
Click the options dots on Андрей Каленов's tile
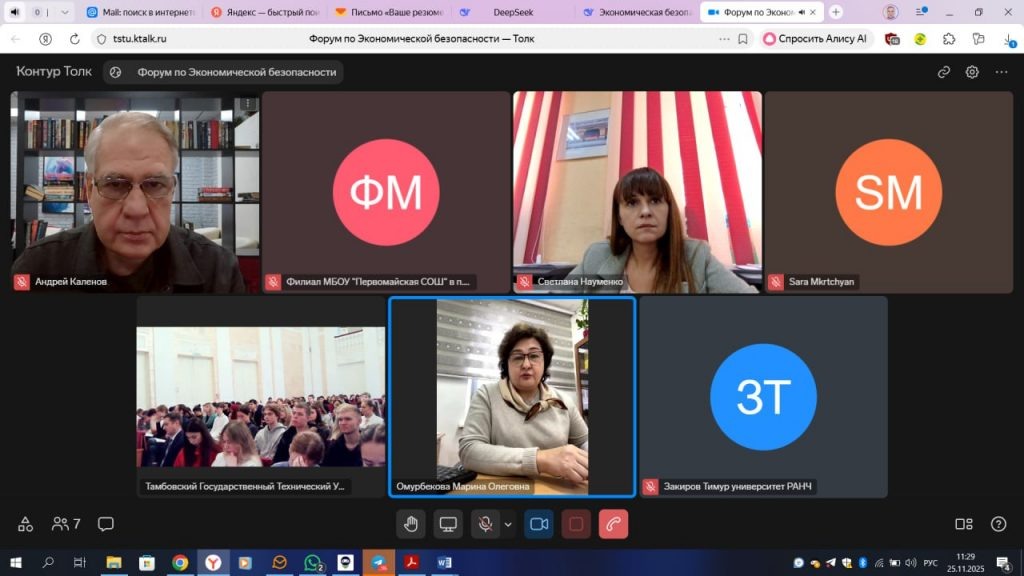(x=247, y=103)
